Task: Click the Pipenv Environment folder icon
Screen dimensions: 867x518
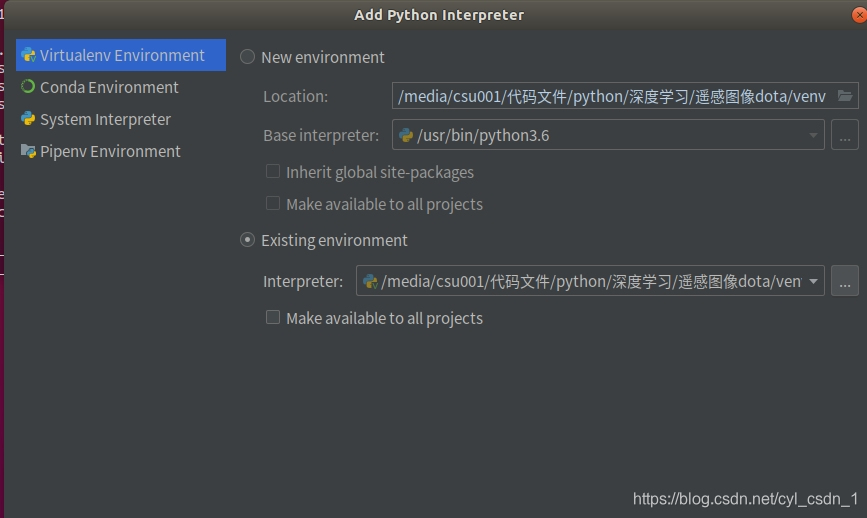Action: (x=28, y=151)
